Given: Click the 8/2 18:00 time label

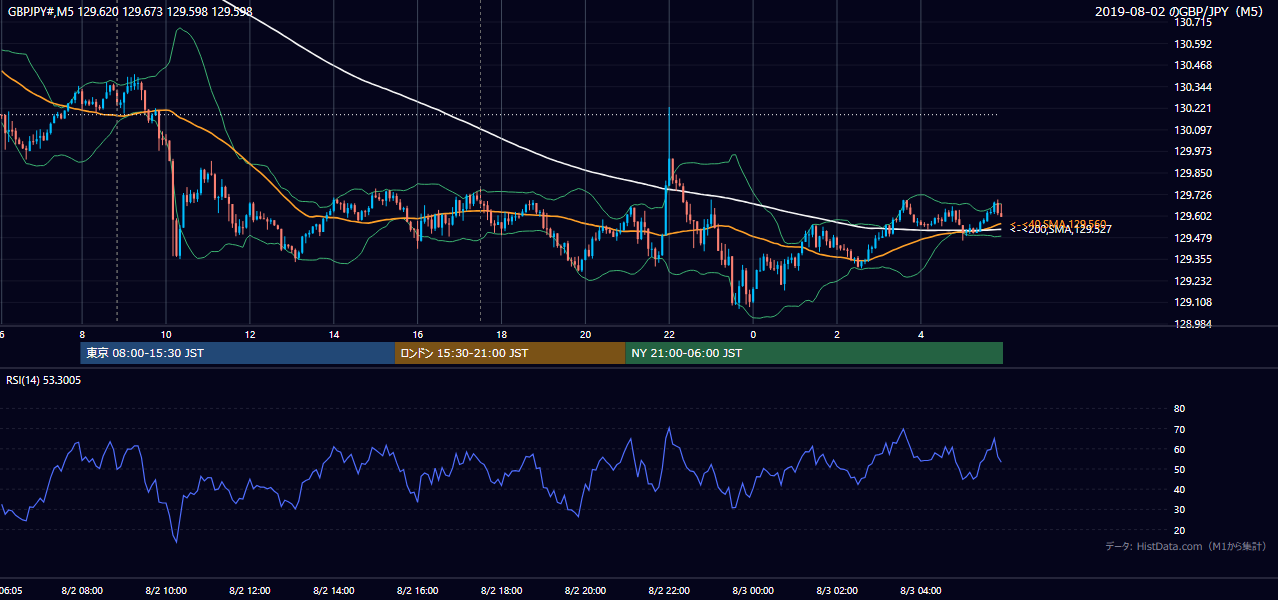Looking at the screenshot, I should pos(502,591).
